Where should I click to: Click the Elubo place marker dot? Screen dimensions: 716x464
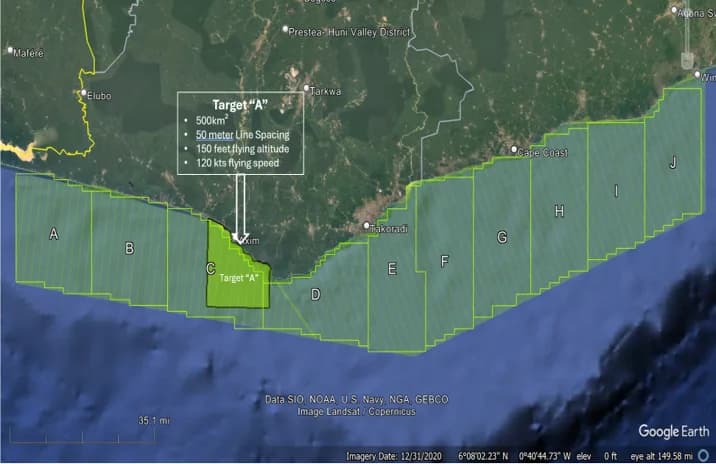click(x=84, y=92)
